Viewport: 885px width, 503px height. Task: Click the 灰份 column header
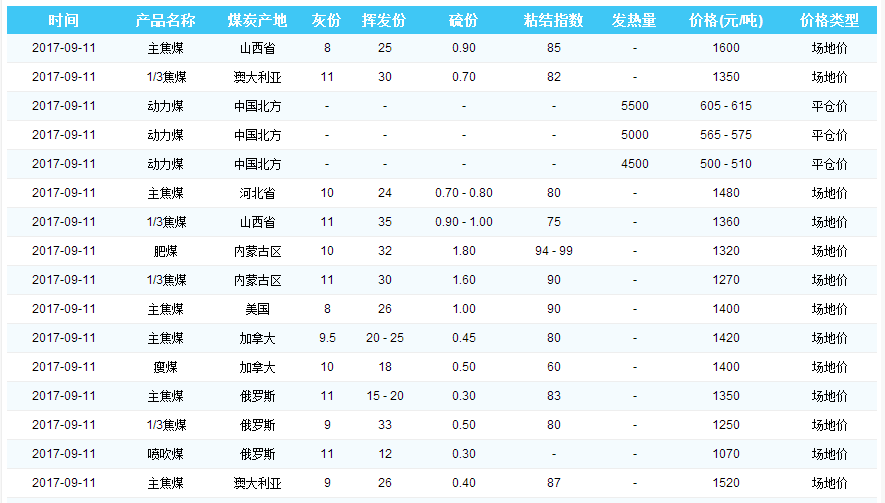[326, 21]
